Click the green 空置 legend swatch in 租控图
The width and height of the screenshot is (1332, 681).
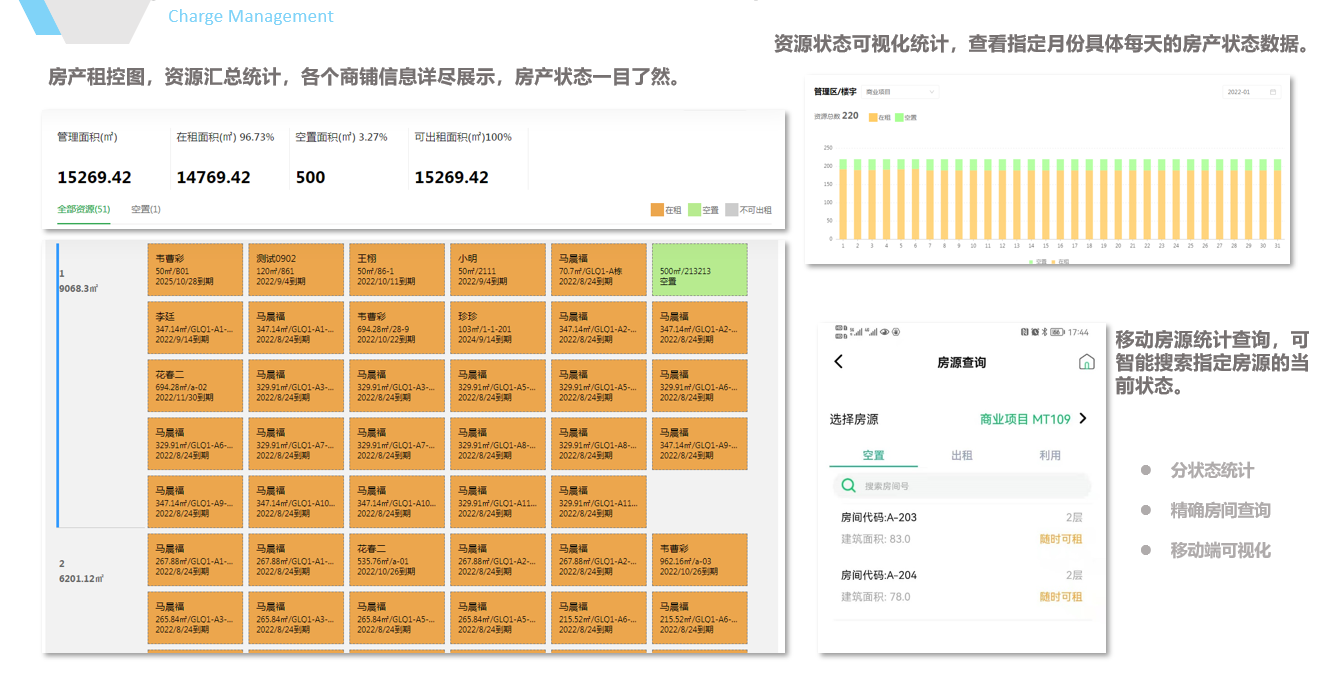(x=694, y=210)
